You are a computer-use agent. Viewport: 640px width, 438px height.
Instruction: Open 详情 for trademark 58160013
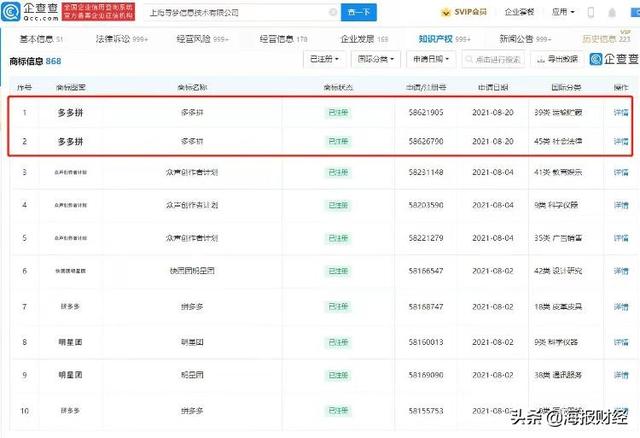pos(621,342)
